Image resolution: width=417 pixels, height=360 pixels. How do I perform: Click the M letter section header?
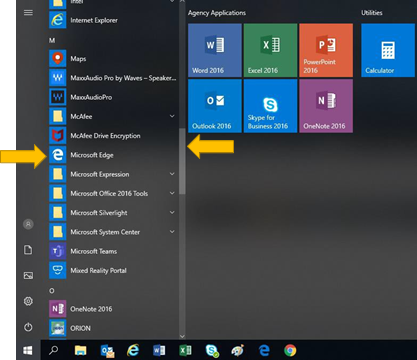(x=52, y=40)
